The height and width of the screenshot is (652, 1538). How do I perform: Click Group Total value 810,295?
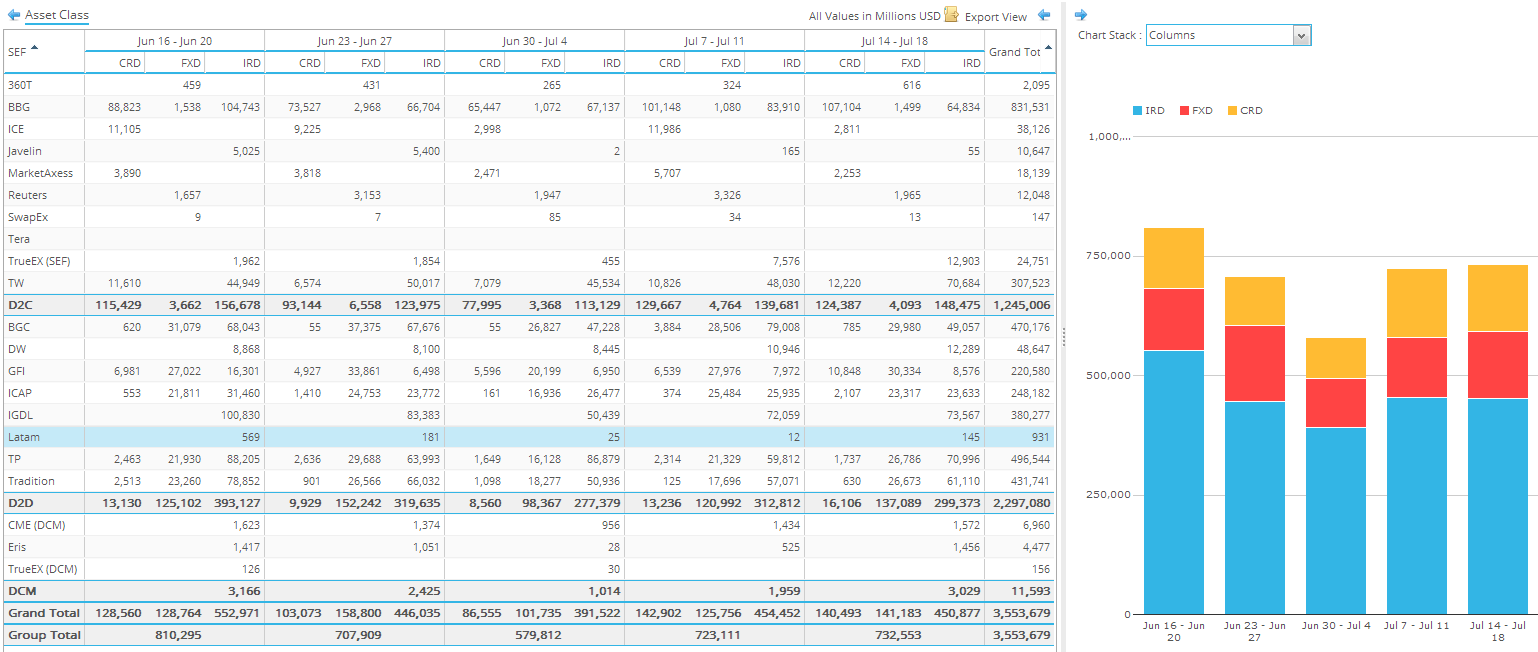[x=178, y=635]
